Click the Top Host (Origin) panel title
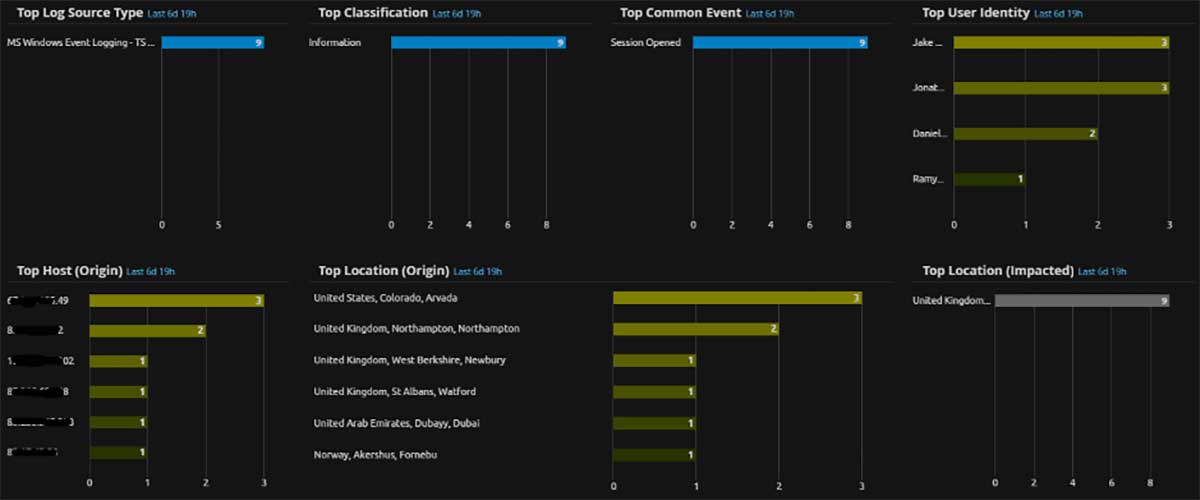The image size is (1200, 500). pos(70,271)
